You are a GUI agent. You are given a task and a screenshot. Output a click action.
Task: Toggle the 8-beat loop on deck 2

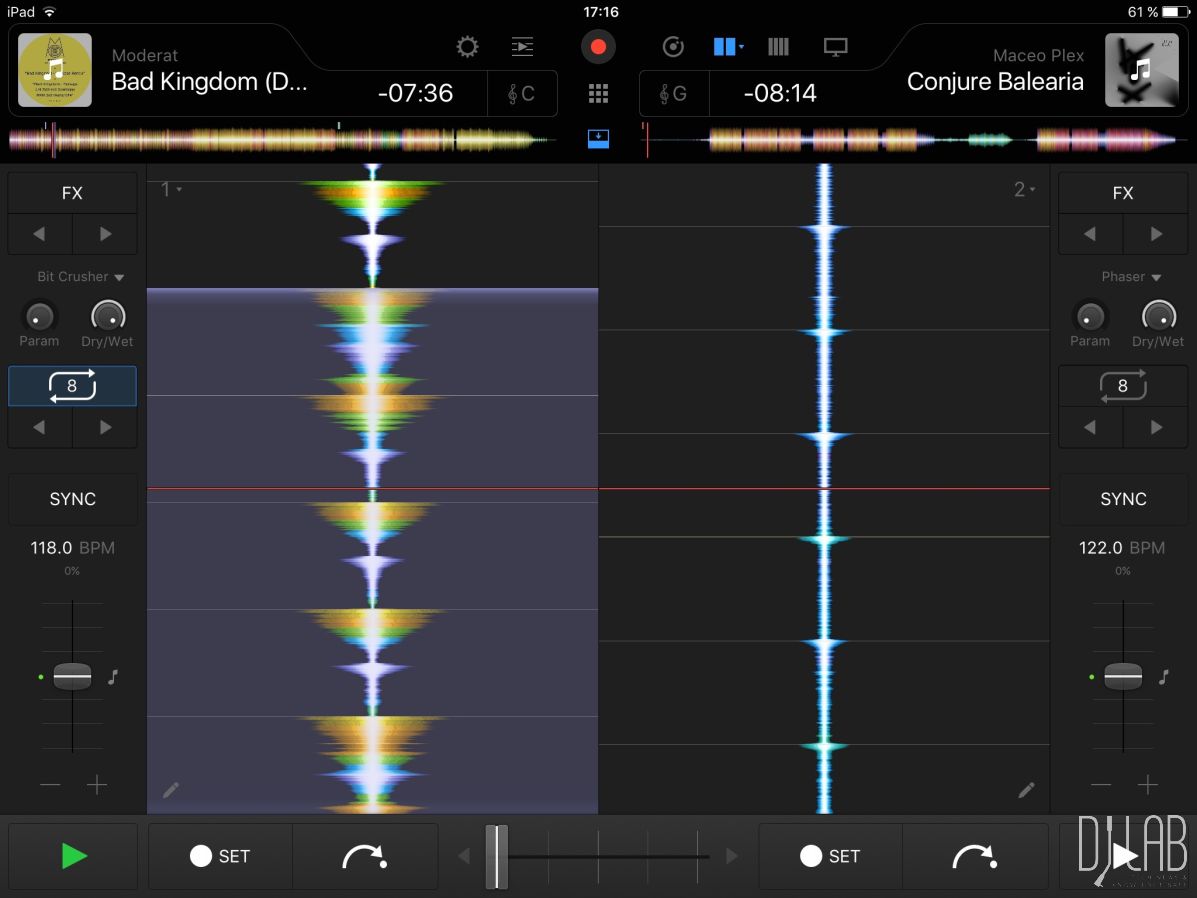1122,386
